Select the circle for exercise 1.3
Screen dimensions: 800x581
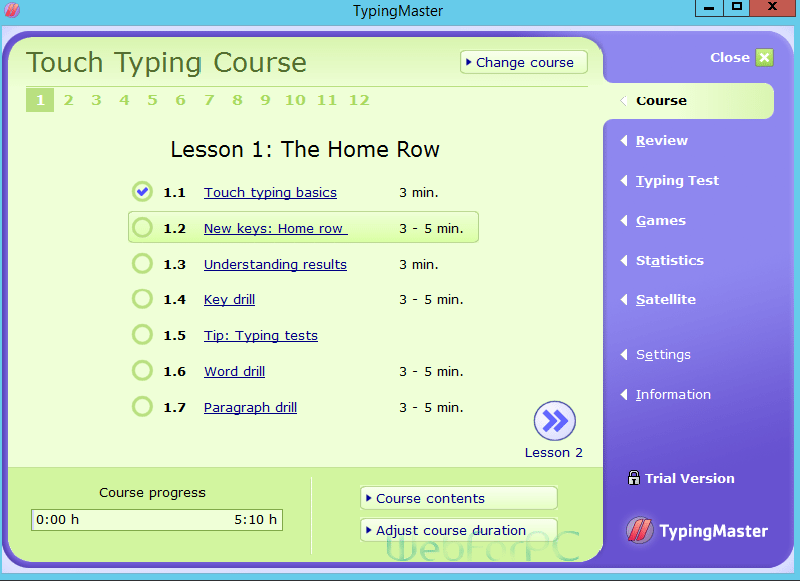142,264
